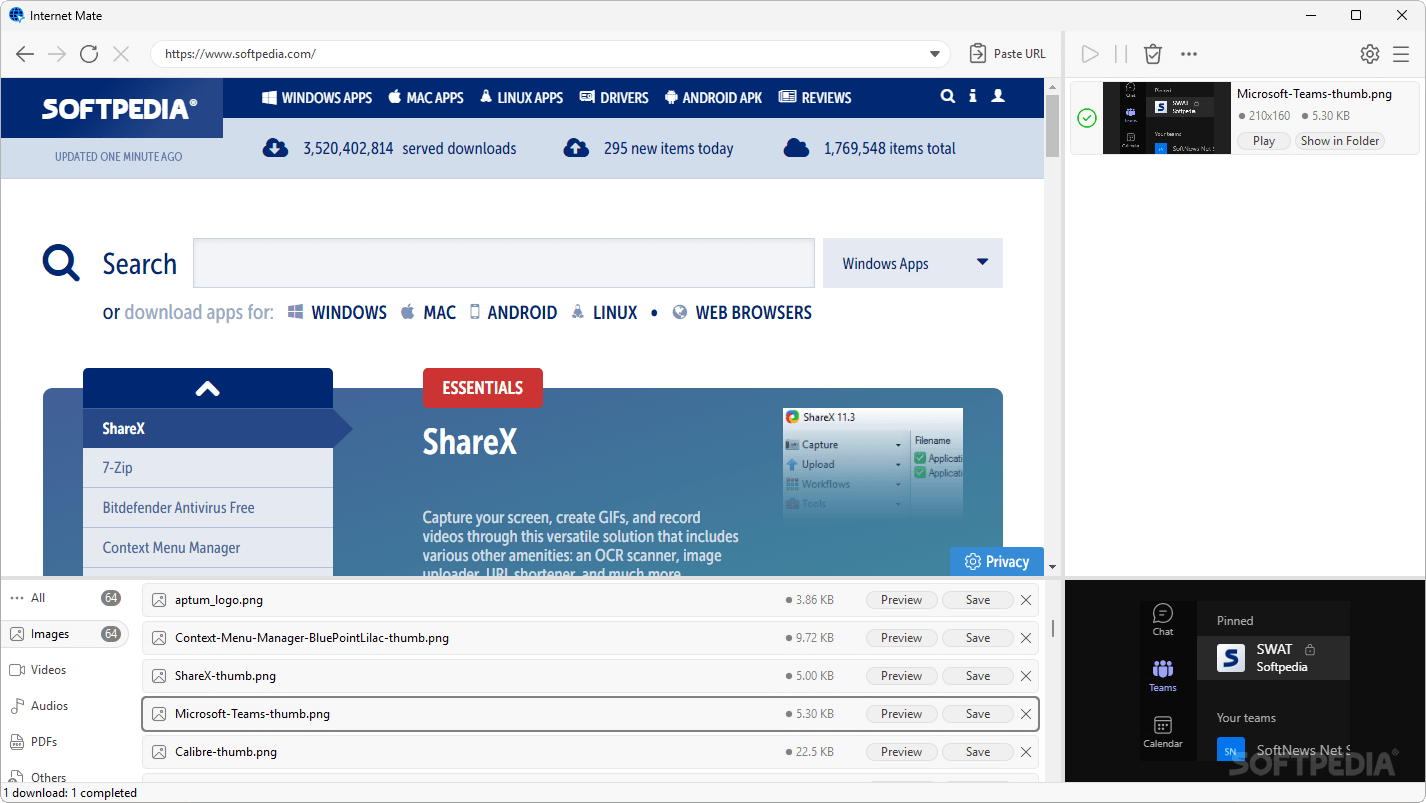Save Microsoft-Teams-thumb.png from the list

point(978,714)
